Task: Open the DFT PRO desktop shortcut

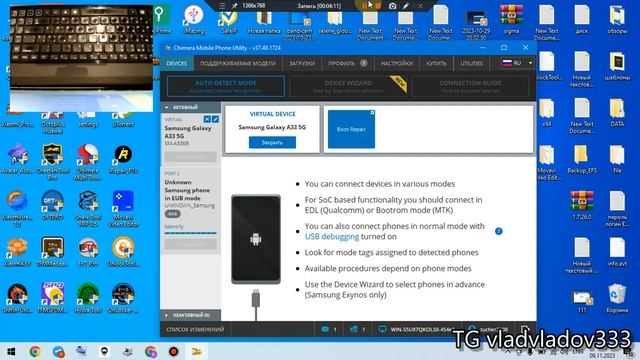Action: [x=52, y=205]
